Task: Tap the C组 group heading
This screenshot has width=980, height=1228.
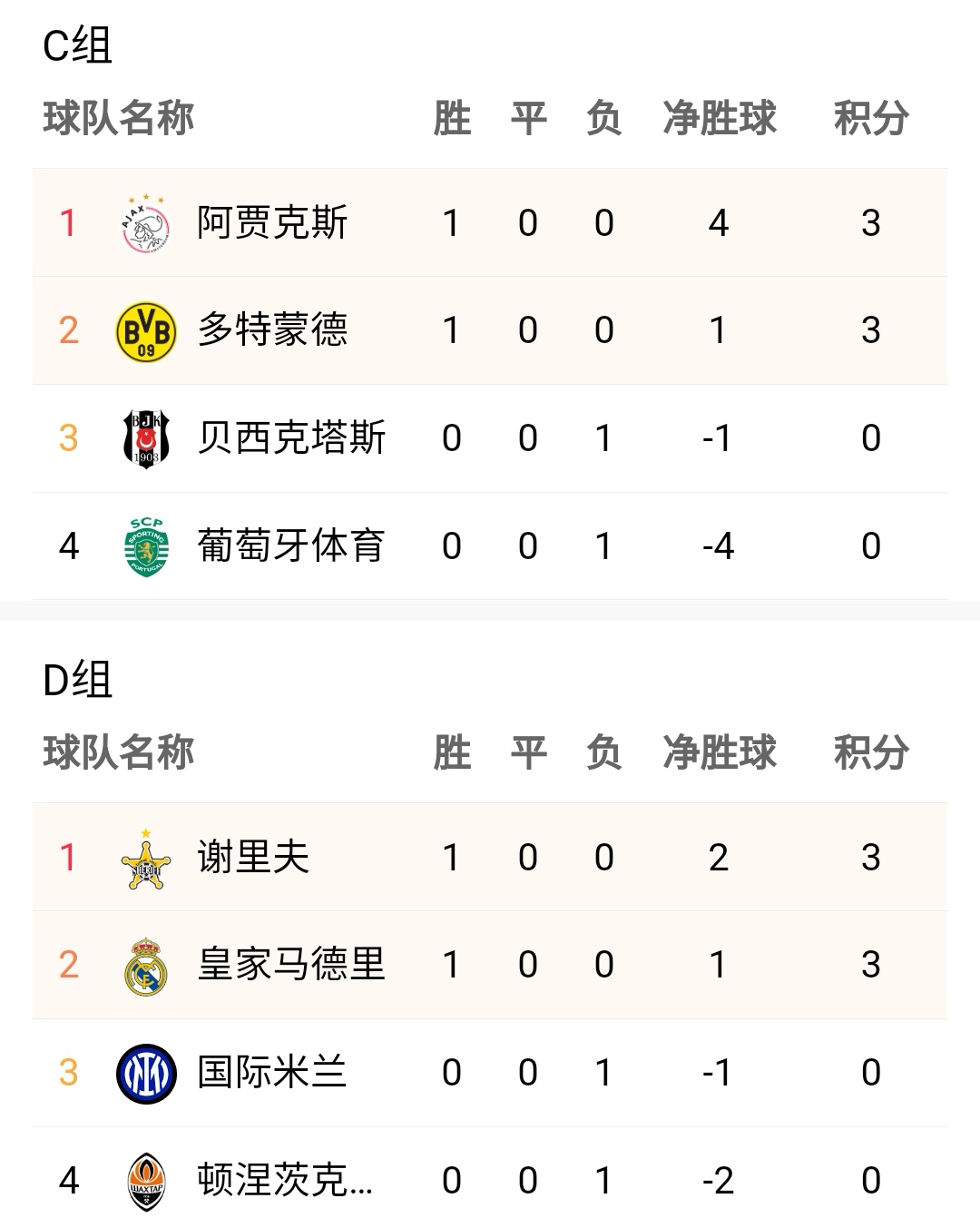Action: click(x=77, y=45)
